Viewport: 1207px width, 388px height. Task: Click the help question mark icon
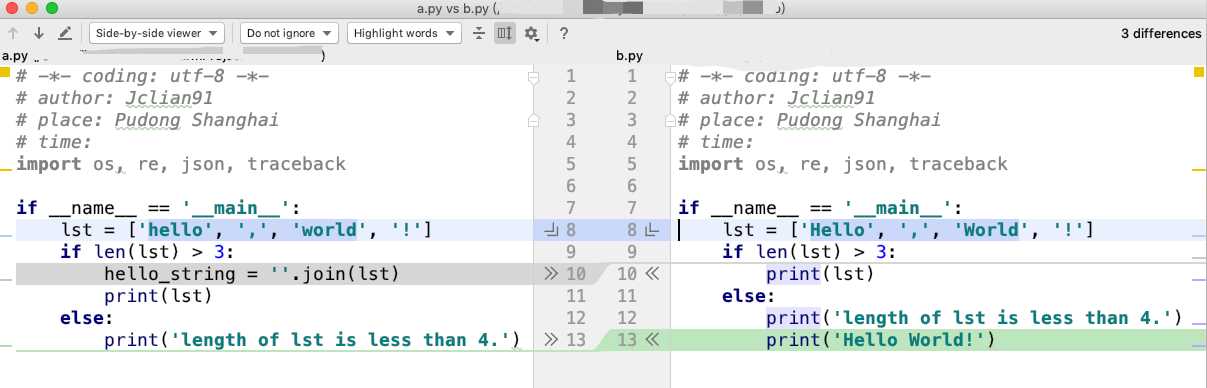point(564,33)
